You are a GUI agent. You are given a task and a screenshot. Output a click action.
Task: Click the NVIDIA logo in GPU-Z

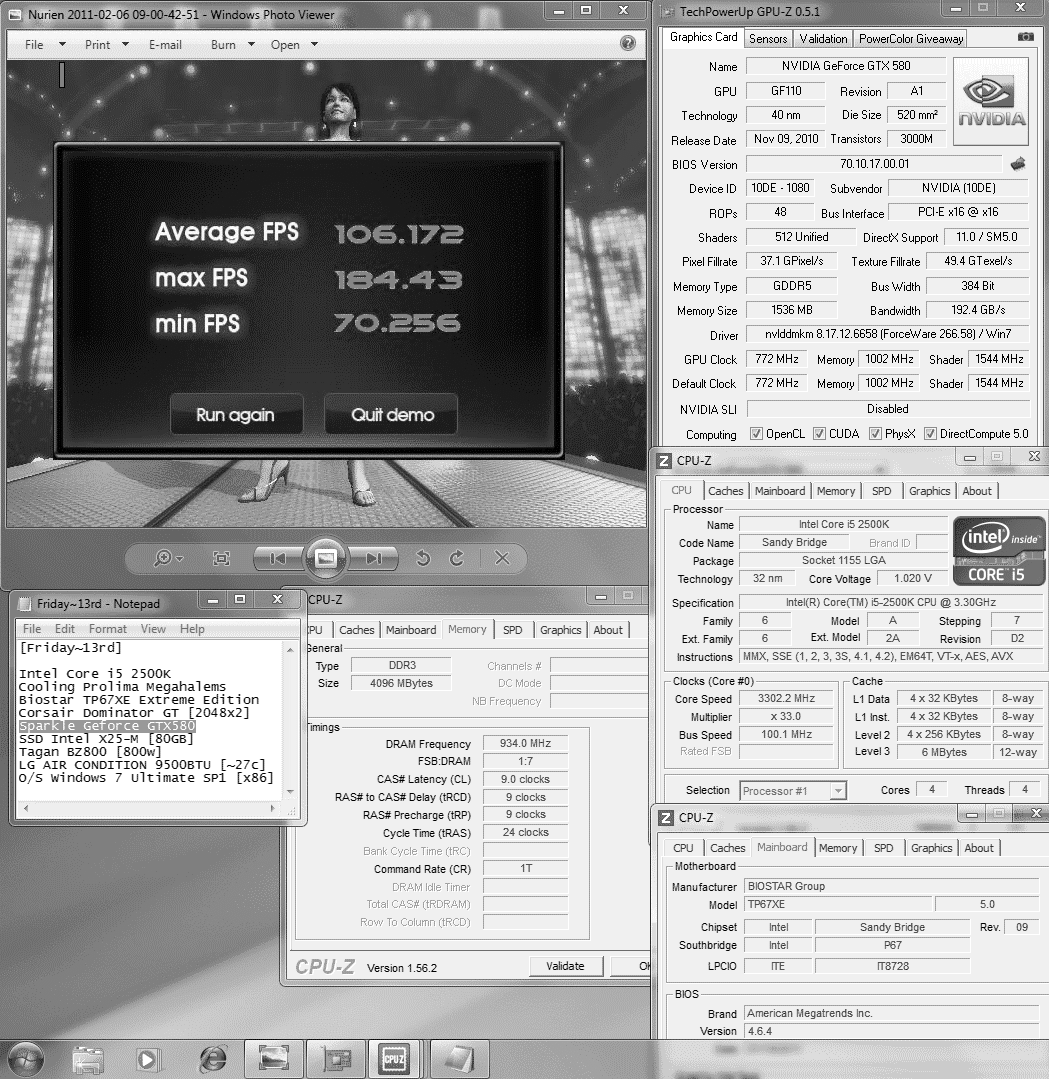[x=991, y=101]
